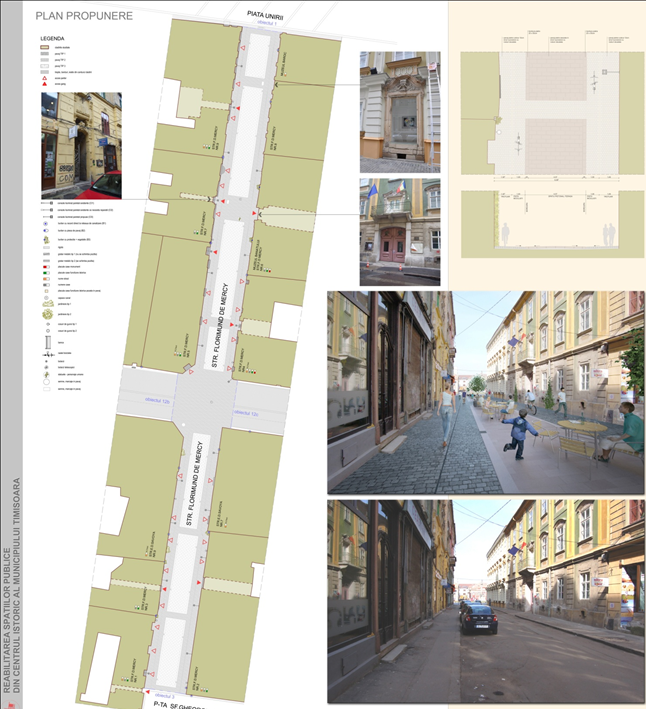Click the 'obiectul 12c' label
This screenshot has width=646, height=709.
247,411
